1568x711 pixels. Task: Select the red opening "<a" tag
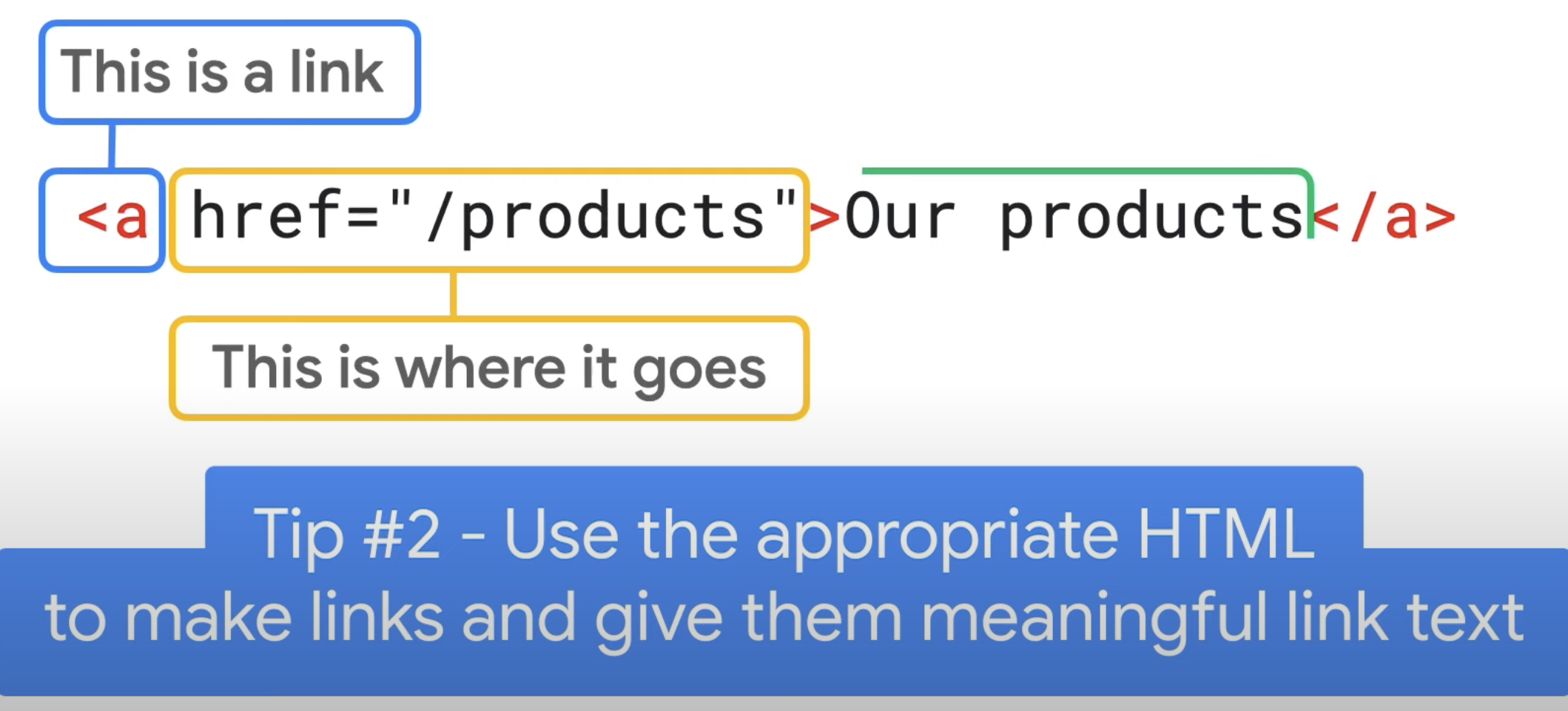pyautogui.click(x=112, y=218)
